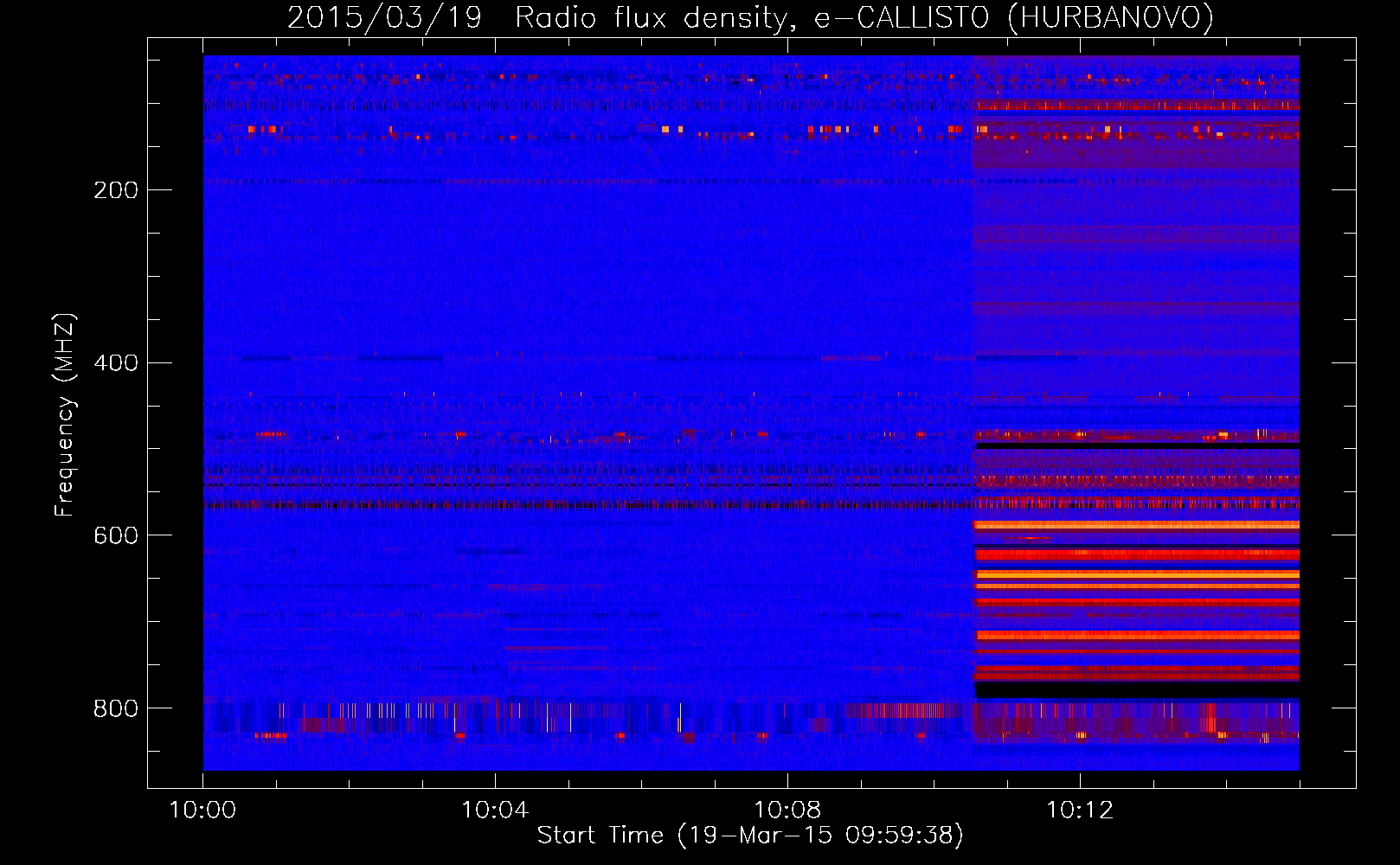This screenshot has width=1400, height=865.
Task: Click the 200 frequency tick label
Action: 116,190
